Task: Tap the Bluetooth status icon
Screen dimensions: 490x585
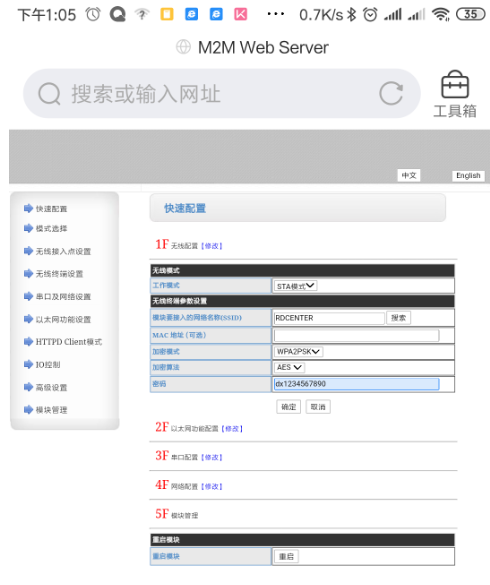Action: (x=352, y=15)
